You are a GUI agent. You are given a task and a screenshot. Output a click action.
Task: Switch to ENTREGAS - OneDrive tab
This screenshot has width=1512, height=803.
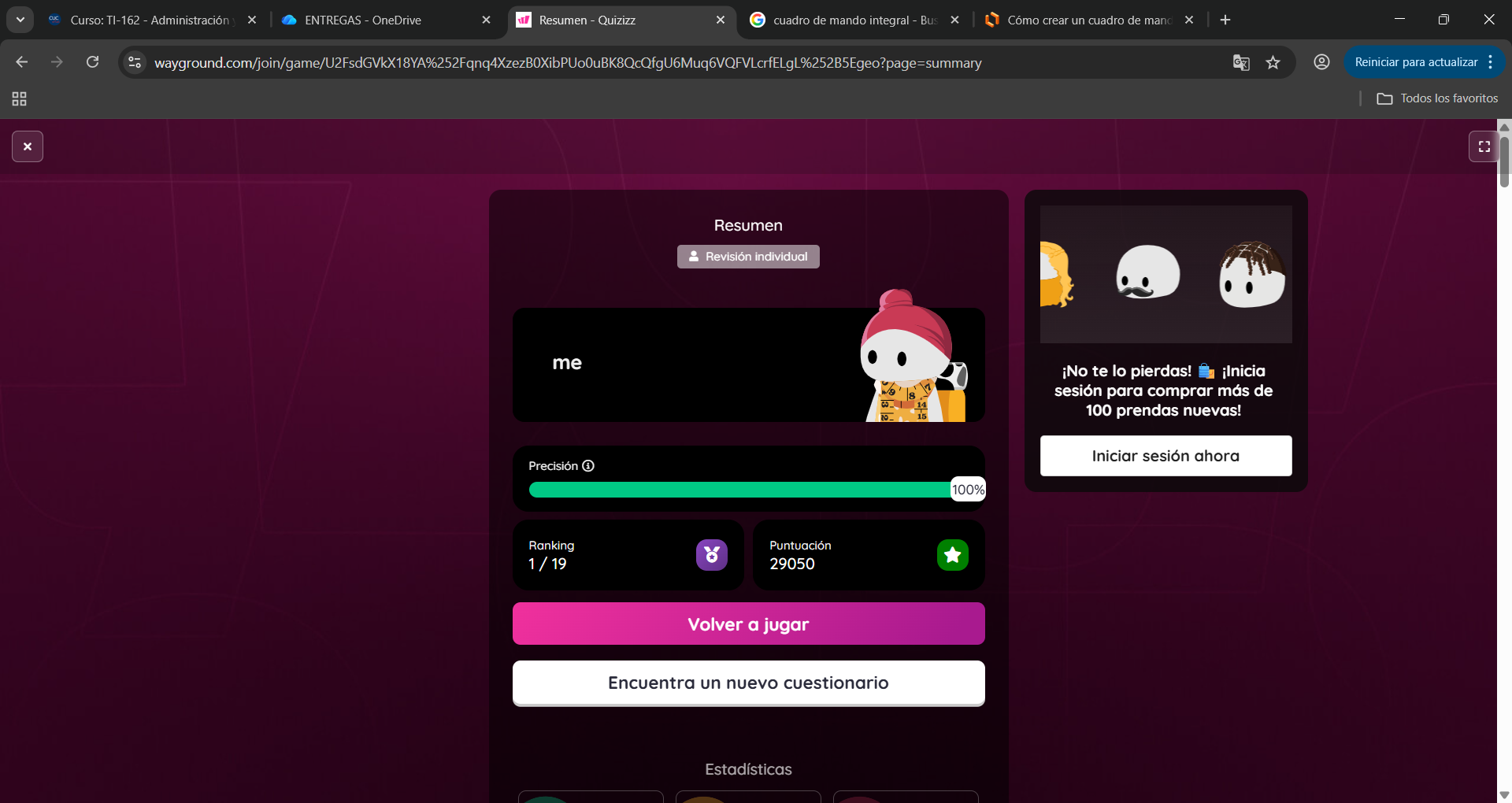363,20
